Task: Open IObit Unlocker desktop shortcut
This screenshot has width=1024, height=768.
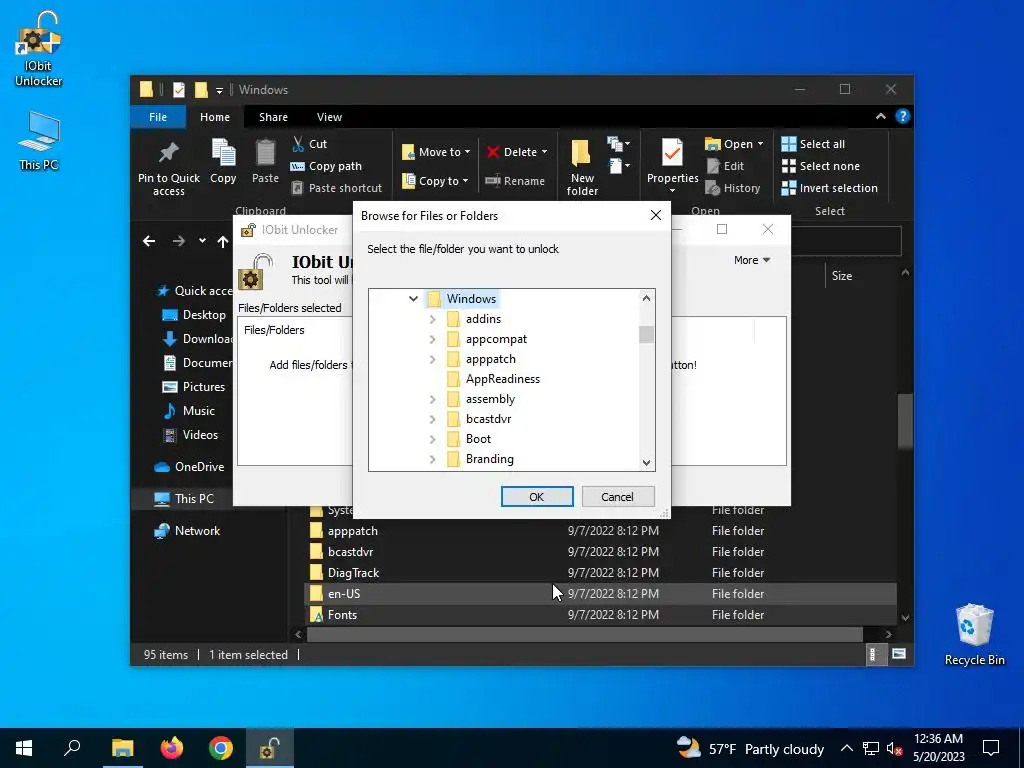Action: tap(39, 49)
